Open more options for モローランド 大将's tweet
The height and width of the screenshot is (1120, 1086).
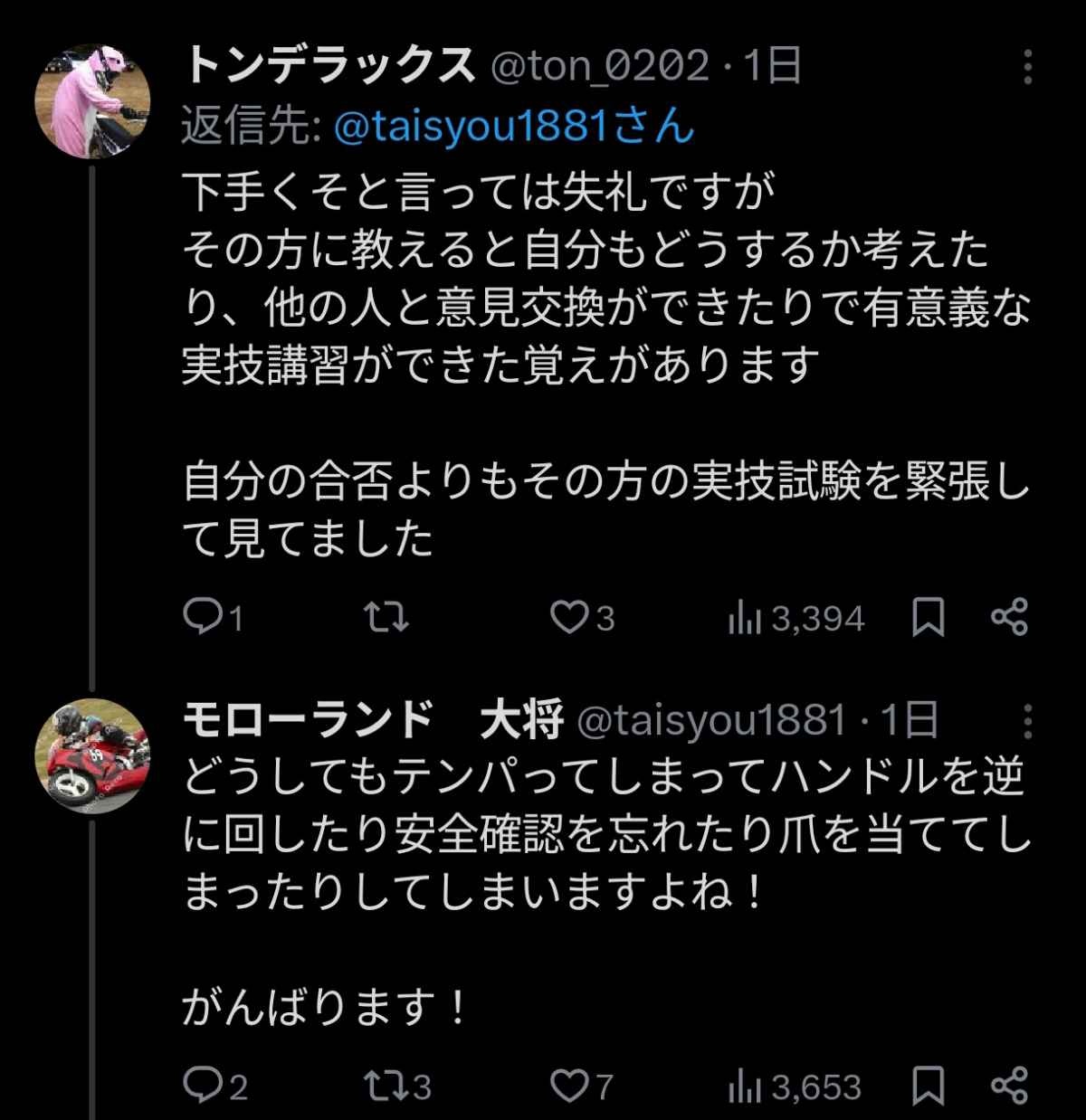pos(1027,721)
